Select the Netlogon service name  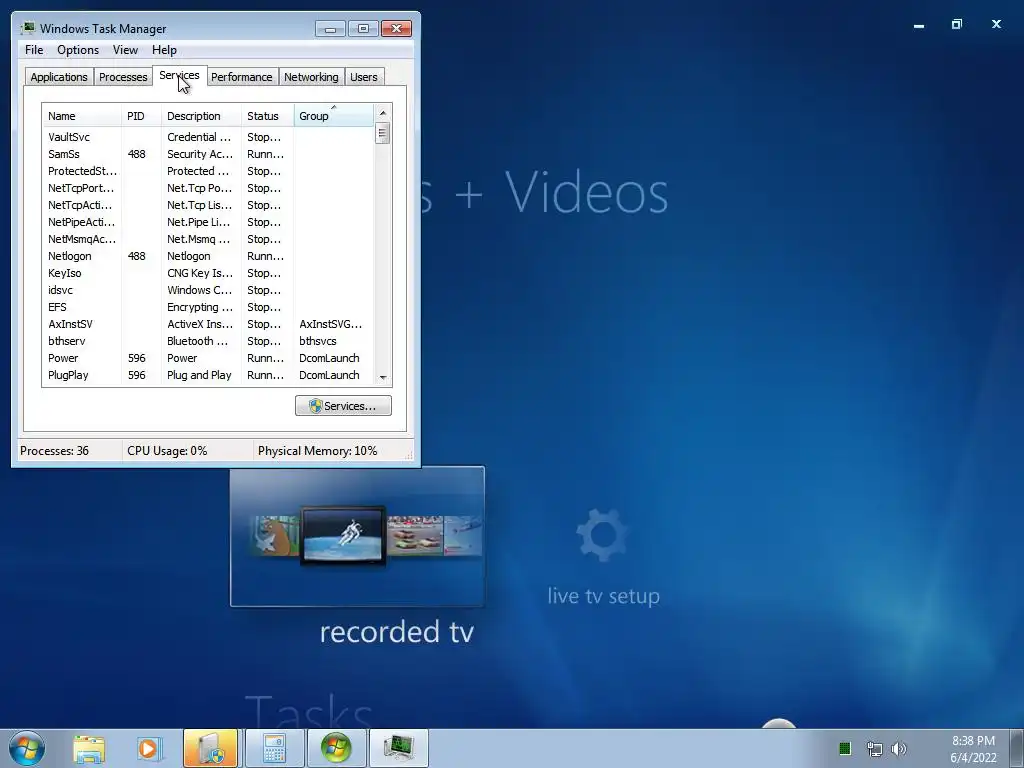click(69, 256)
